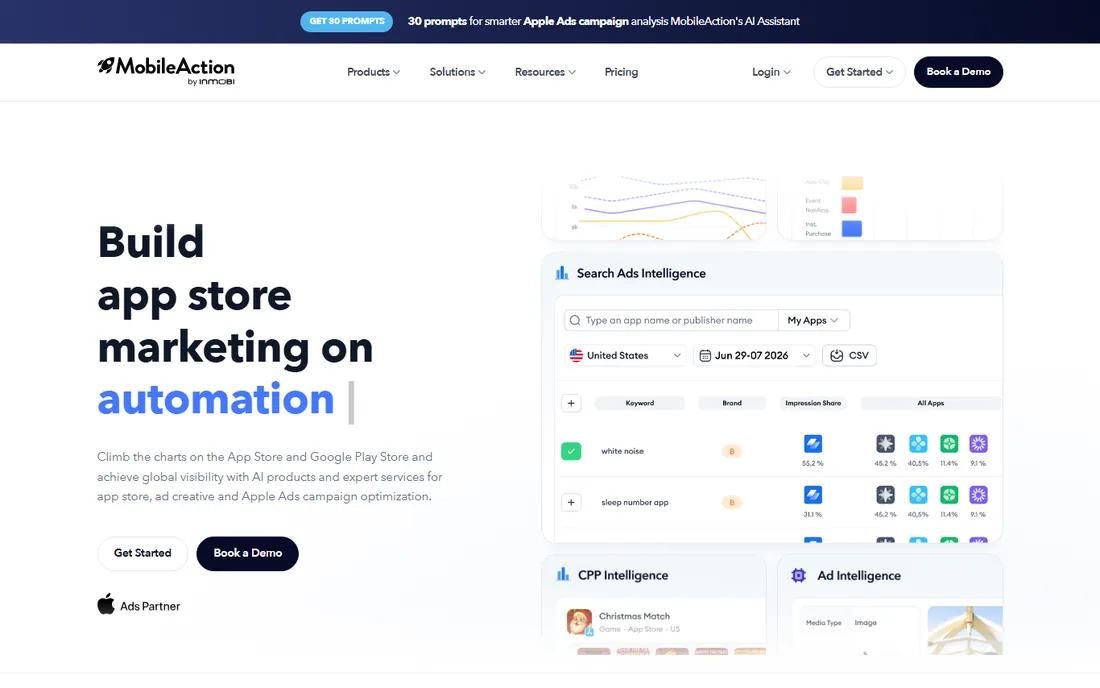Click the banner text about Apple Ads campaign analysis

[603, 21]
